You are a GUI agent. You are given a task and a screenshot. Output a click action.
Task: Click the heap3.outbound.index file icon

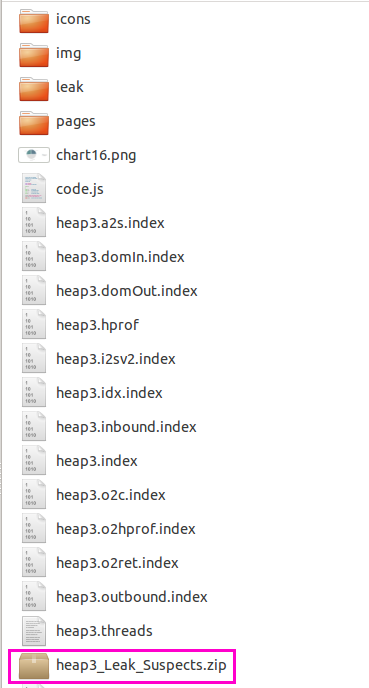click(34, 597)
